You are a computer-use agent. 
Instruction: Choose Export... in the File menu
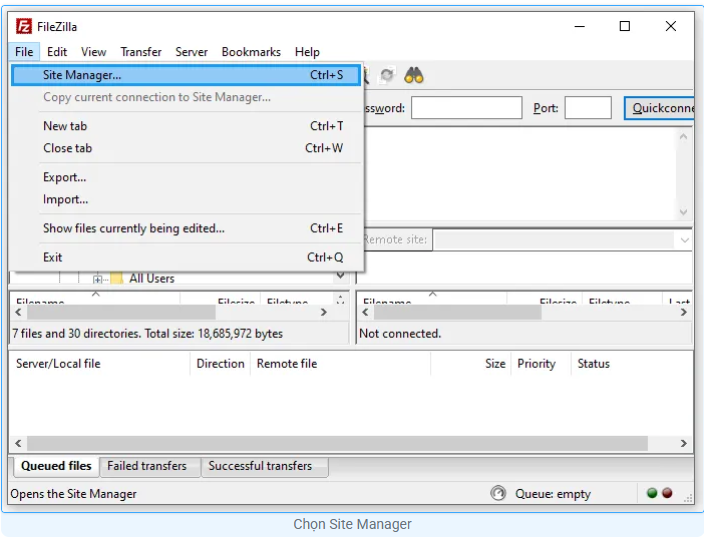(185, 177)
